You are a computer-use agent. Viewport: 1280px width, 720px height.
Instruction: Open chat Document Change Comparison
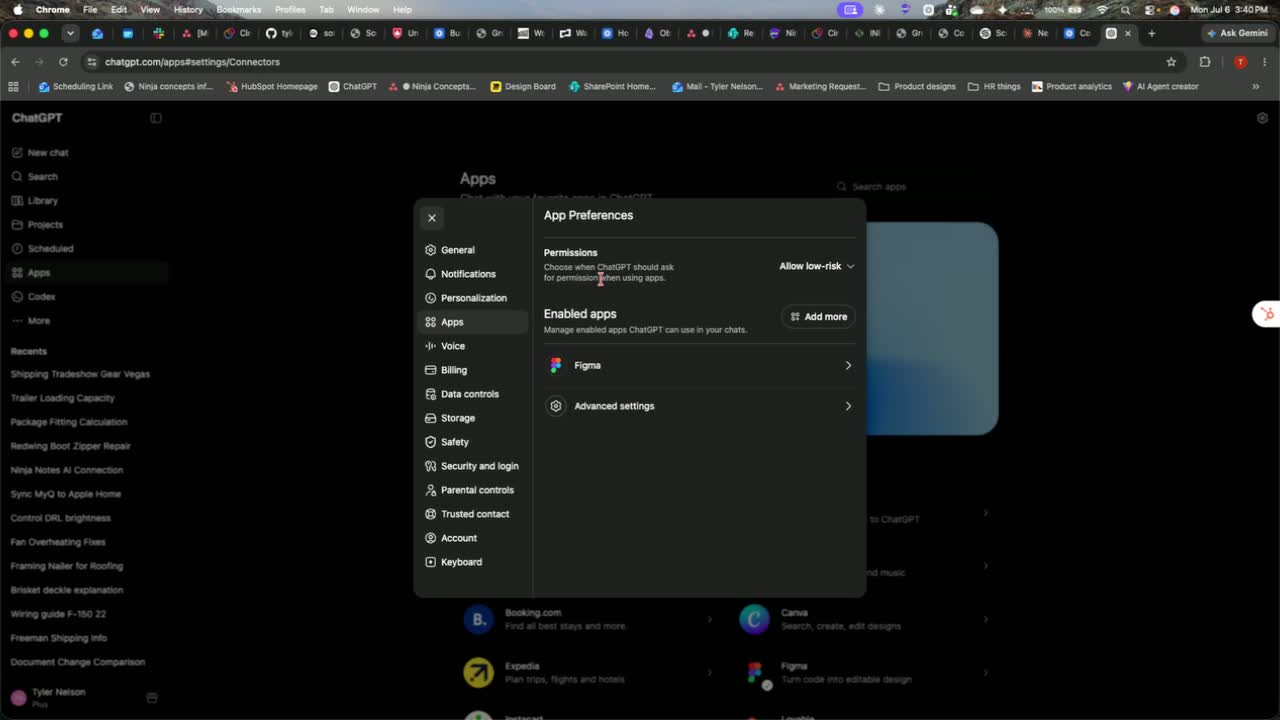78,662
